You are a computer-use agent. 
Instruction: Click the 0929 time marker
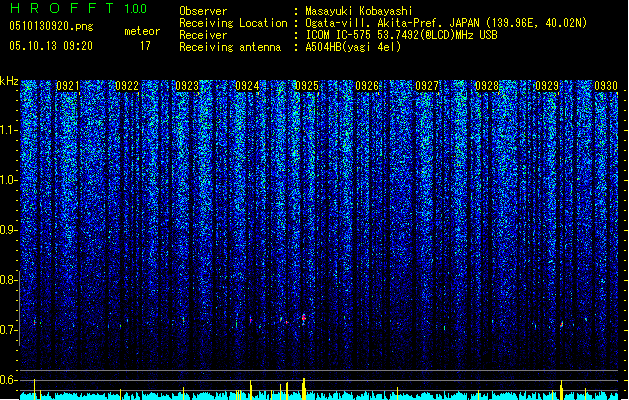pos(547,86)
